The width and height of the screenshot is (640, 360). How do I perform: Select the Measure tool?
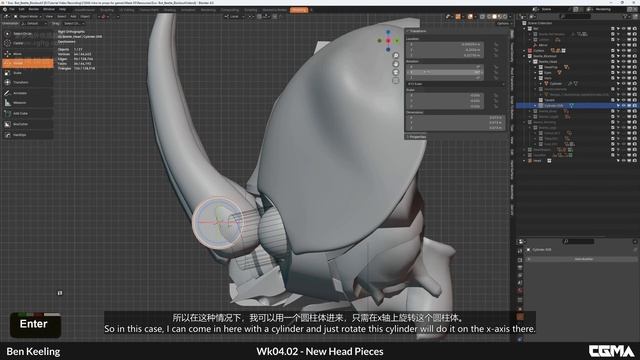click(x=28, y=103)
